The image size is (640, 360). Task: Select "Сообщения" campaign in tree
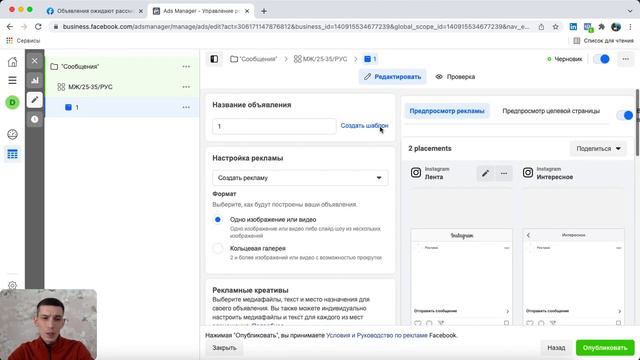80,67
